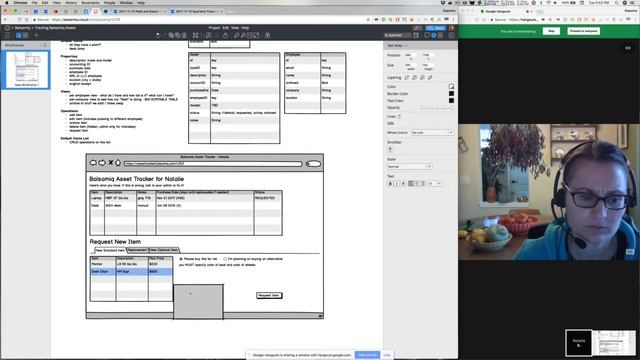
Task: Select 'I'm planning on buying an alternative' radio
Action: pyautogui.click(x=225, y=259)
